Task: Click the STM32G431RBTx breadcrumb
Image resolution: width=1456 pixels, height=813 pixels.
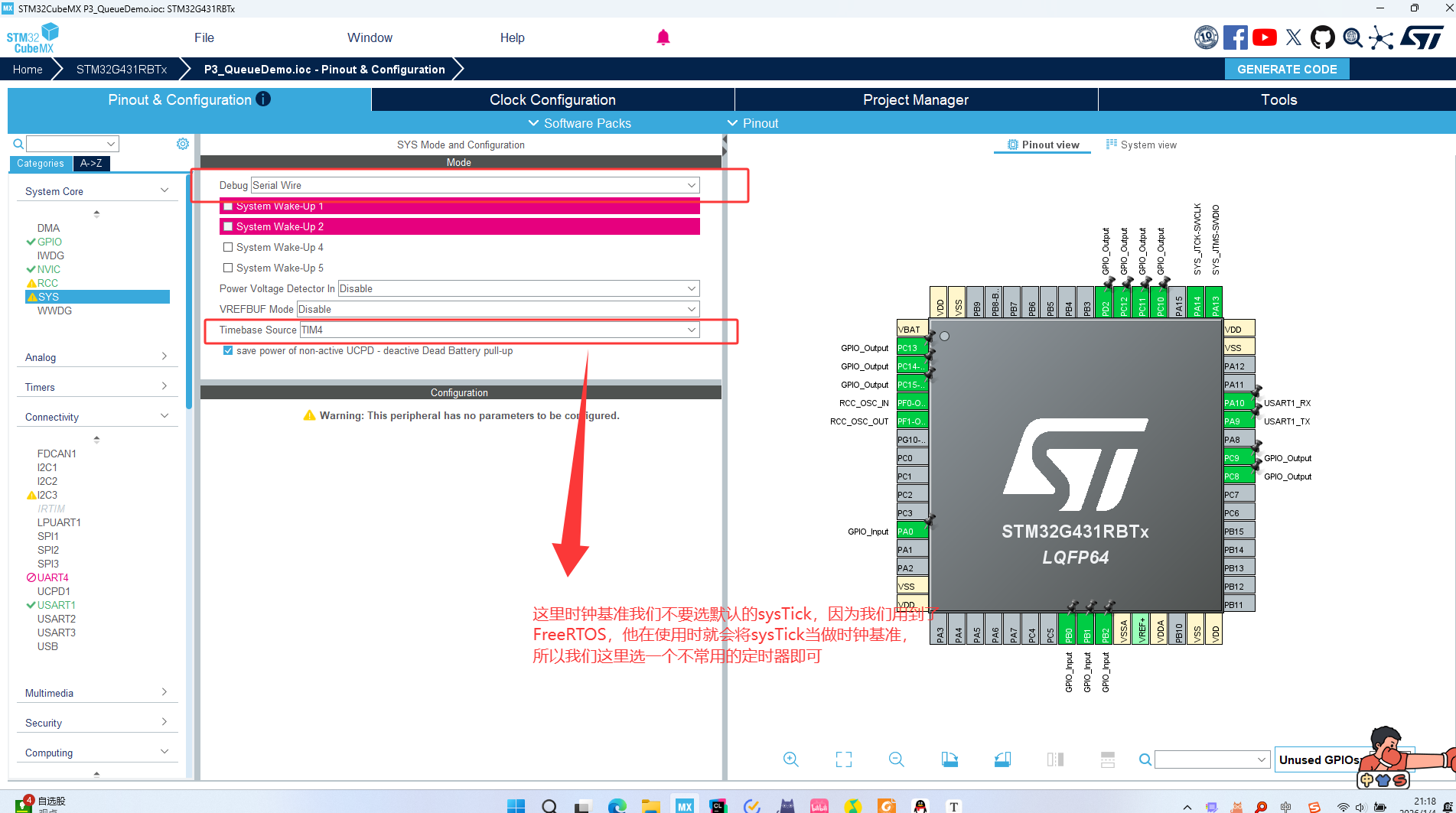Action: (122, 69)
